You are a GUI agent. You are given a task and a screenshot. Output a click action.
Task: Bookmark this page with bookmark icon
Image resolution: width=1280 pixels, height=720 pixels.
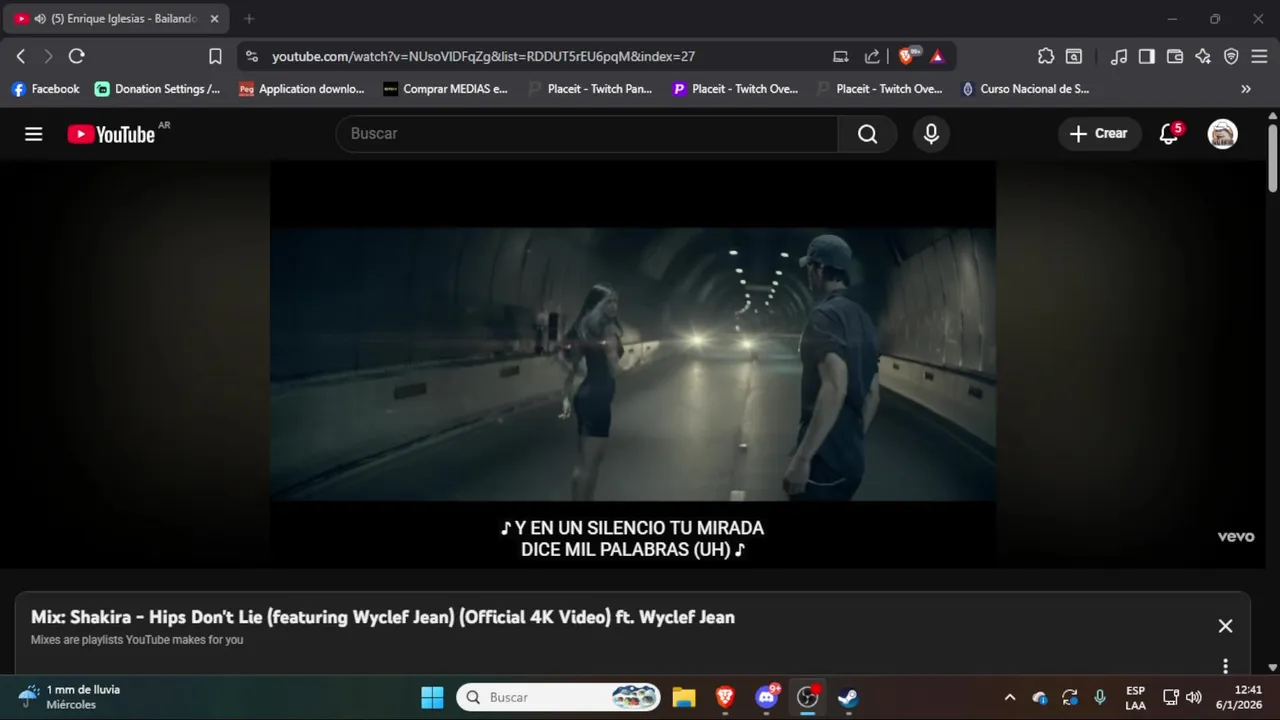215,56
